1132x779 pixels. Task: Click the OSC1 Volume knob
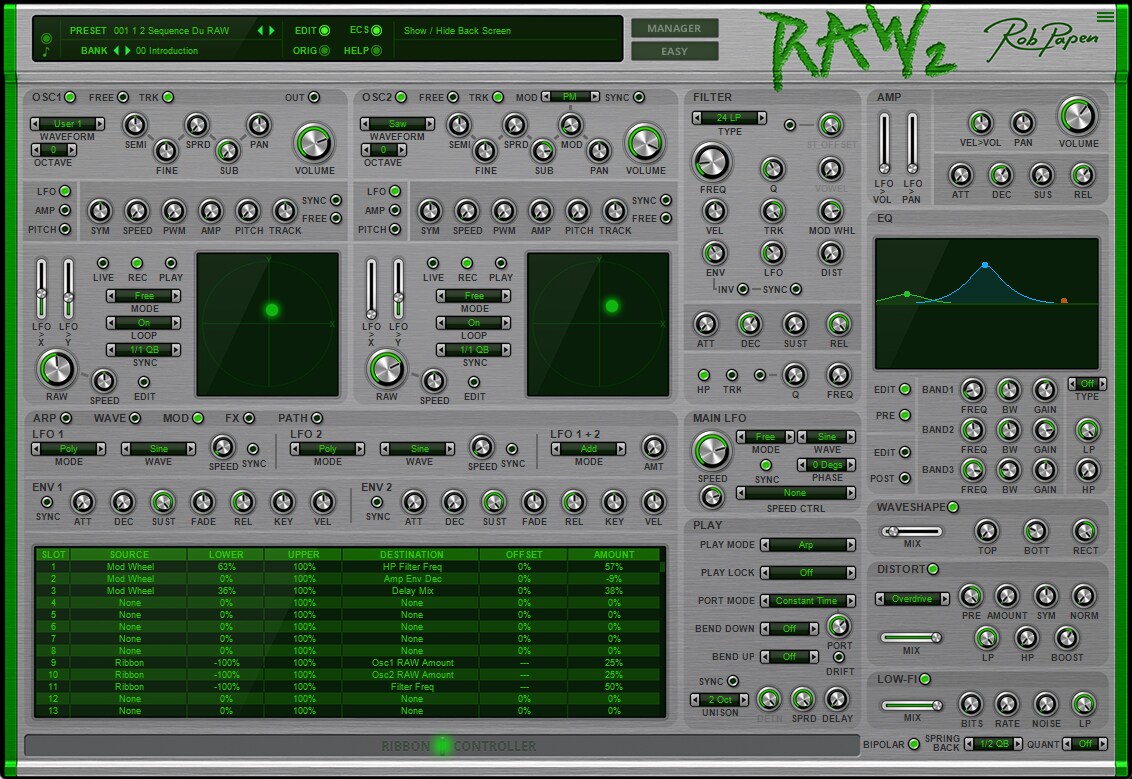click(314, 143)
